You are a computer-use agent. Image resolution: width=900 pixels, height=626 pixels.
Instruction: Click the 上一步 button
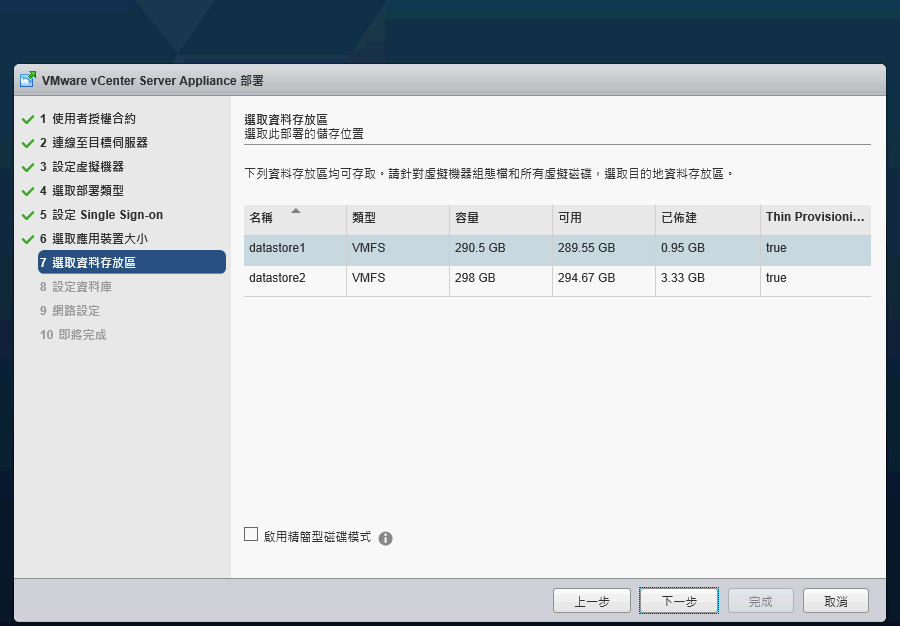pos(592,601)
